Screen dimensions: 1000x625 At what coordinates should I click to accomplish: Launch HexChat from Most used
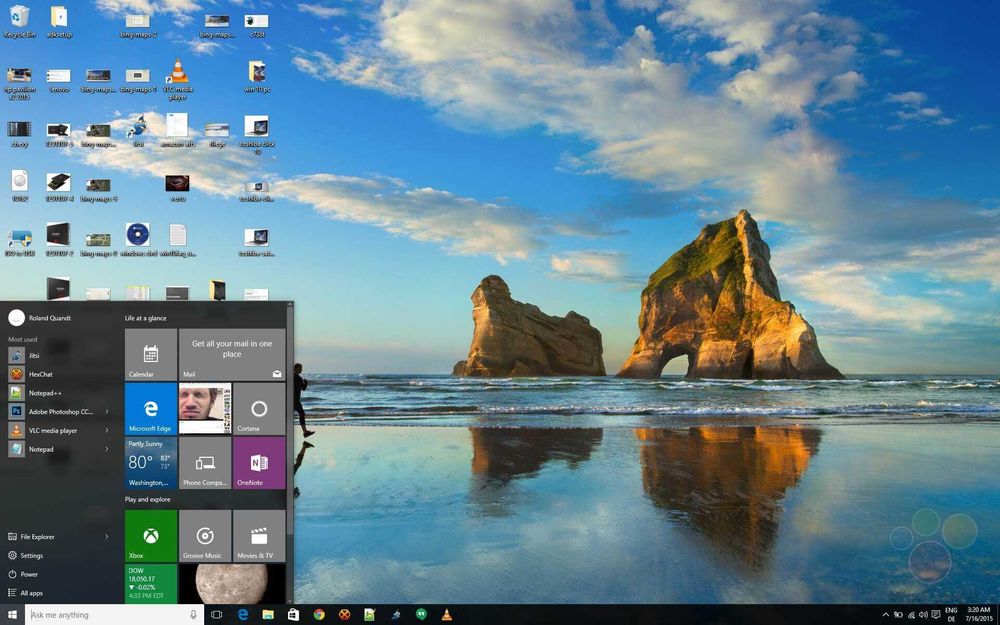click(58, 374)
